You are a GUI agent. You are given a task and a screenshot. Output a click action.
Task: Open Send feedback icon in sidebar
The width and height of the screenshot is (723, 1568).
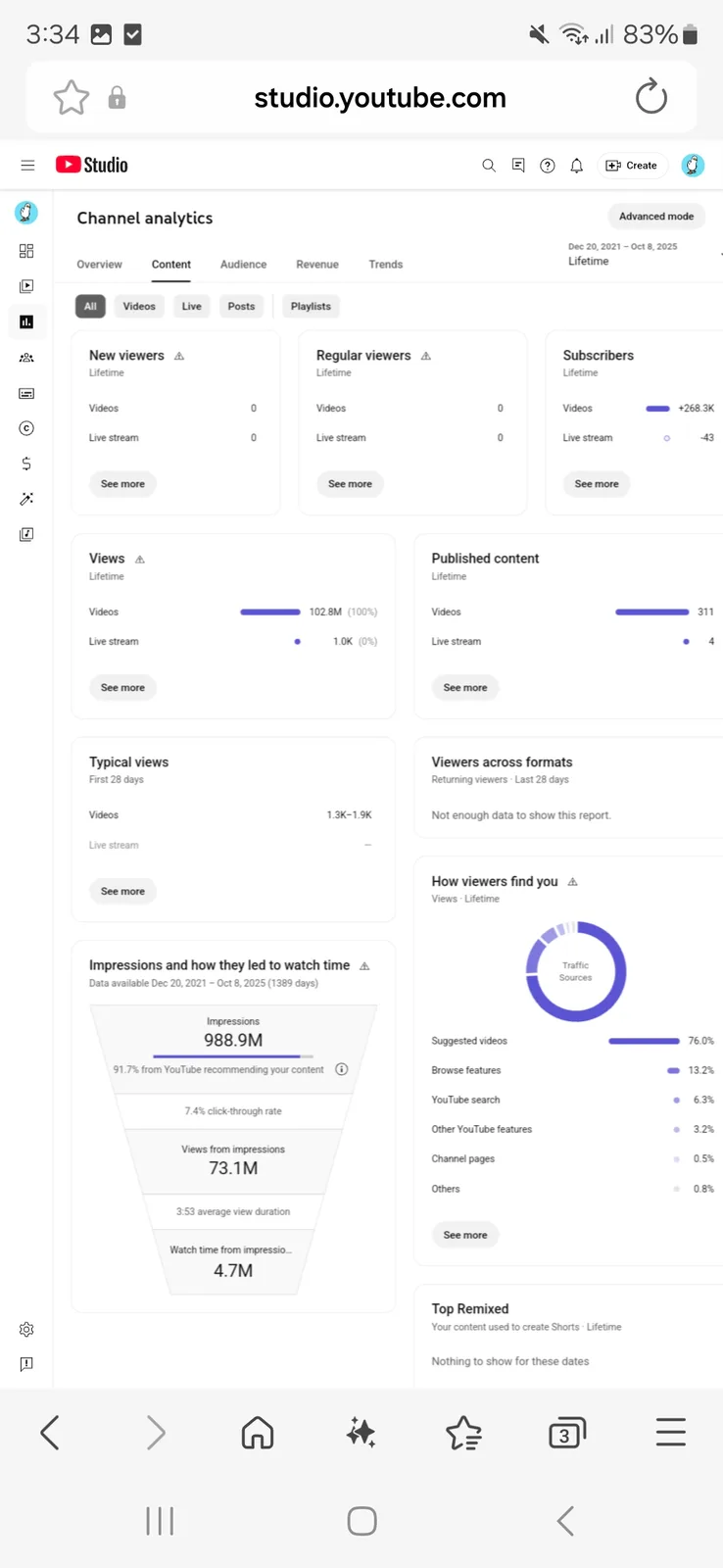(26, 1364)
